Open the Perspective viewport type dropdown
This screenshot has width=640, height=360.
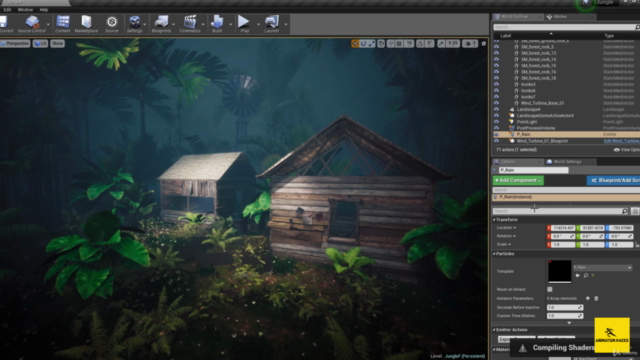15,43
